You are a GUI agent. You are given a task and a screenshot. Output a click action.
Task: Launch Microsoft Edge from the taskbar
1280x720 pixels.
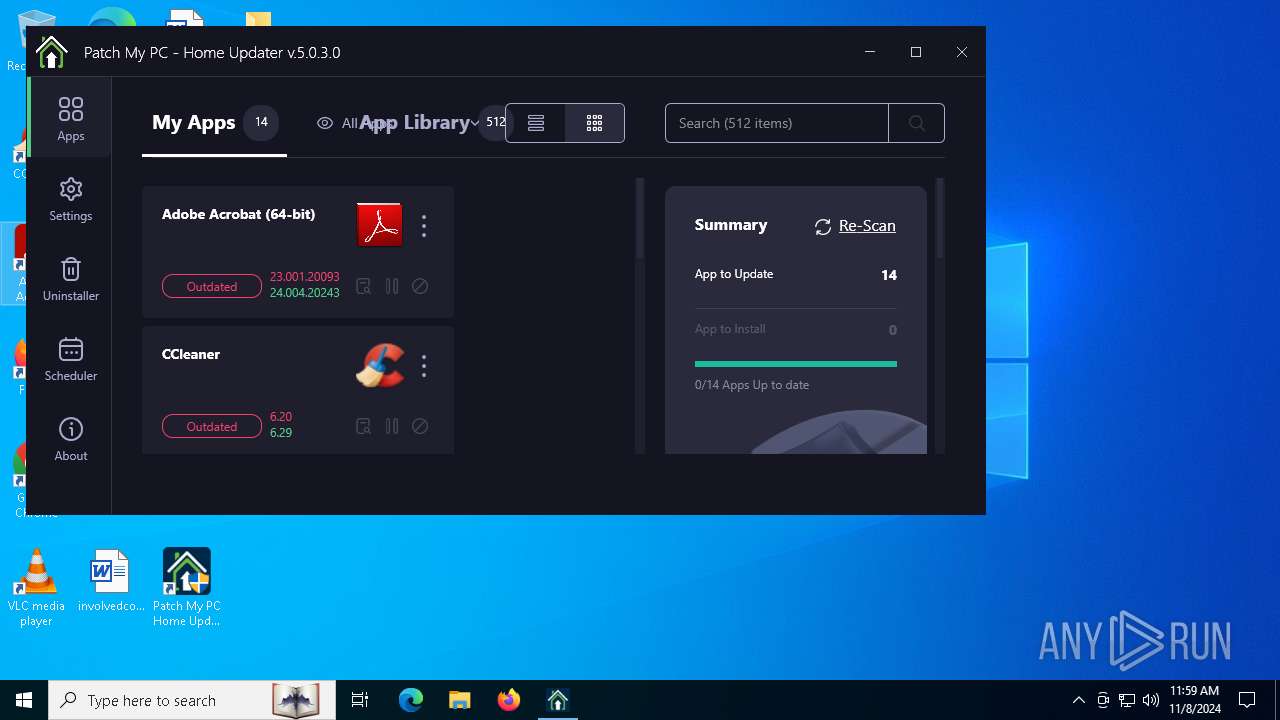click(411, 700)
